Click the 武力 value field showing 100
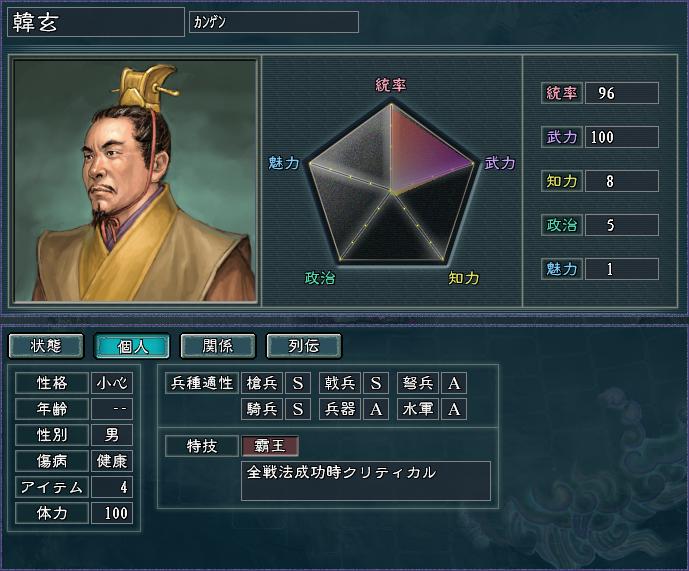Viewport: 689px width, 571px height. click(621, 137)
